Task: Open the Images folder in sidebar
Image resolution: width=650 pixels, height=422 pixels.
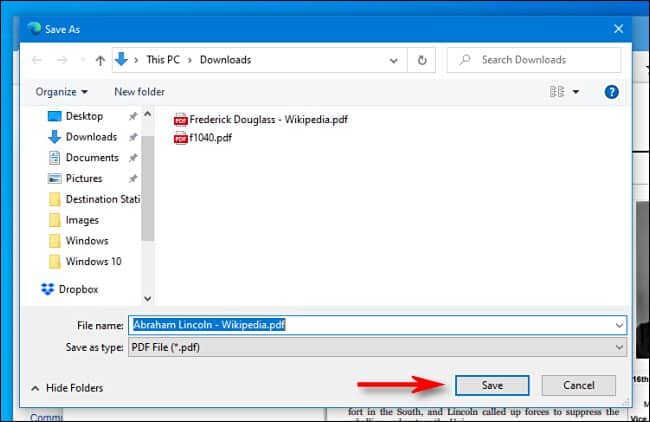Action: [82, 220]
